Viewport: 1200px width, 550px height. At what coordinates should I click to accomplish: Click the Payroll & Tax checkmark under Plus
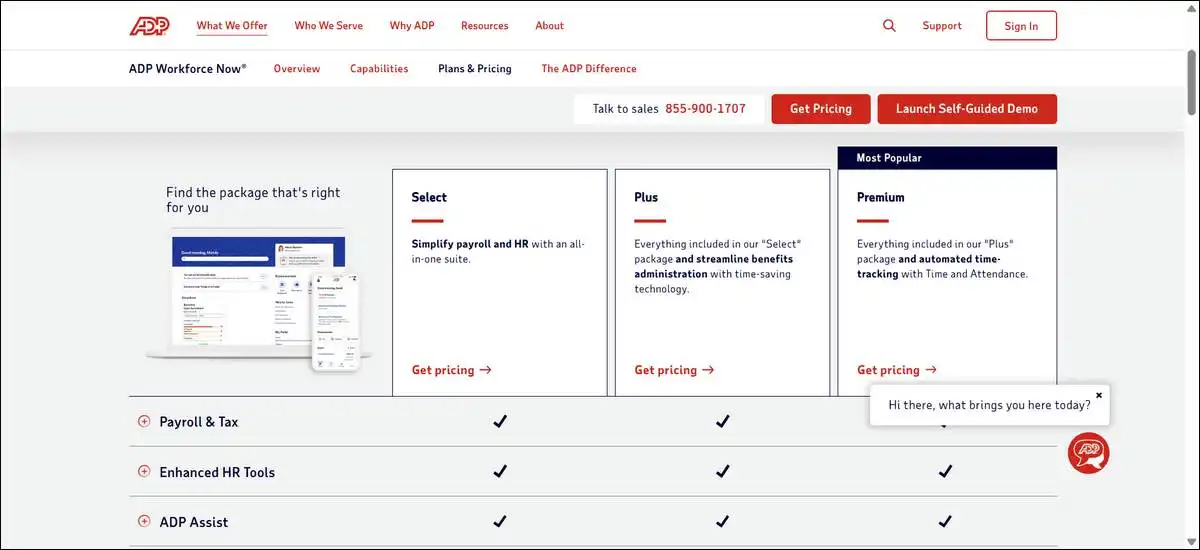click(722, 422)
